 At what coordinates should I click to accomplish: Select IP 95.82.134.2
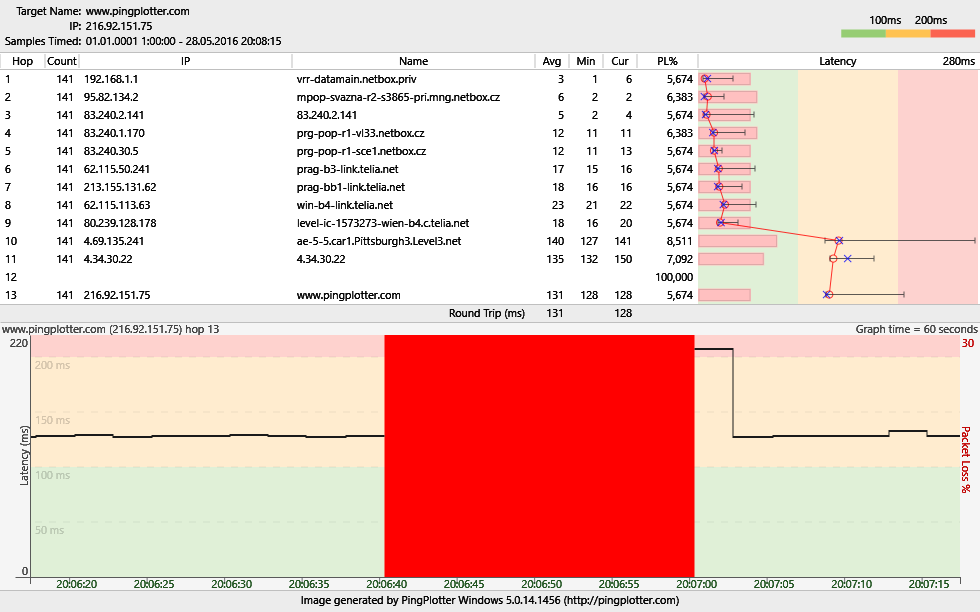pos(111,98)
